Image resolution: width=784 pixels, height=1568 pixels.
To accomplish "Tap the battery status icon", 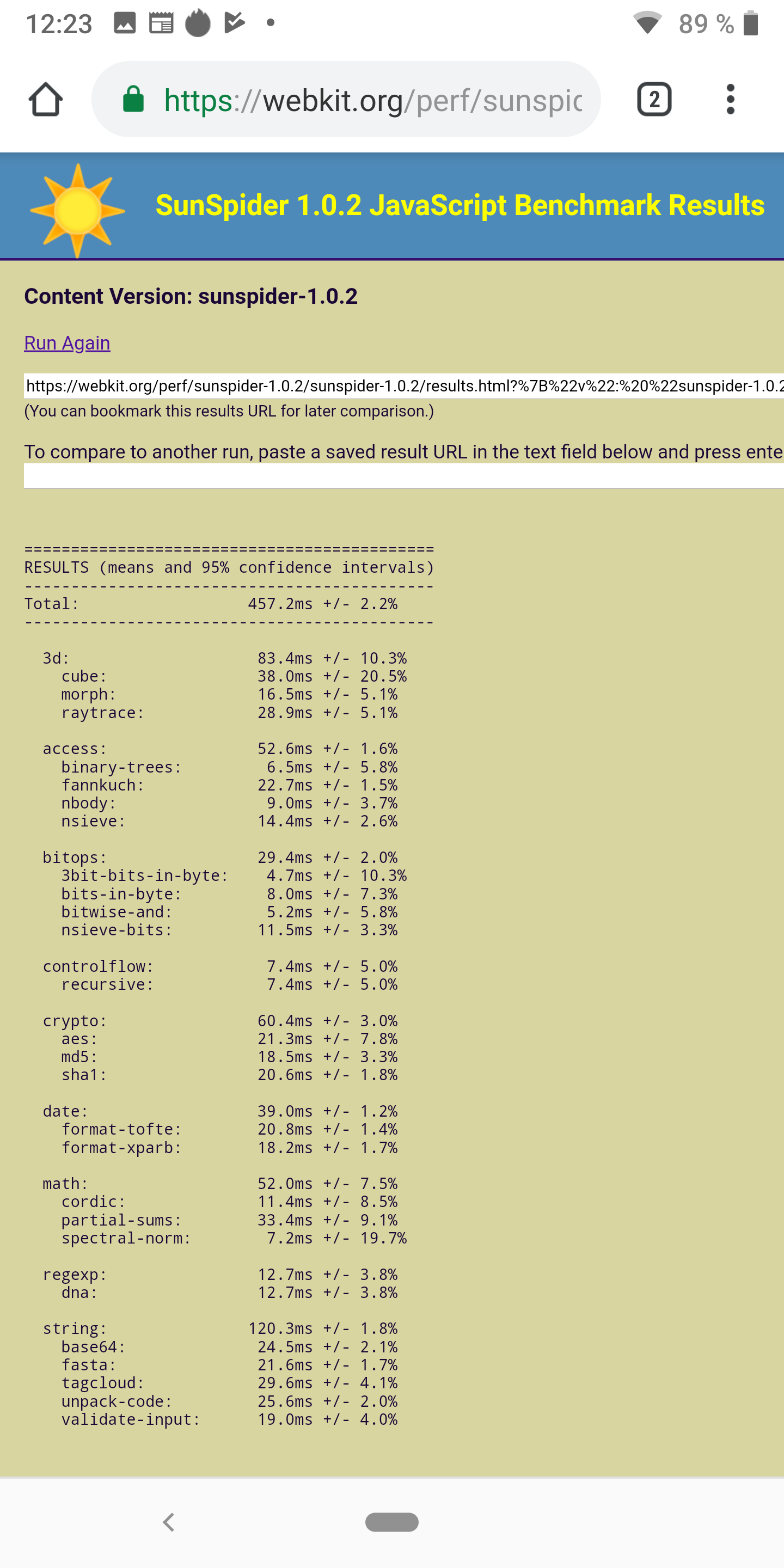I will coord(751,23).
